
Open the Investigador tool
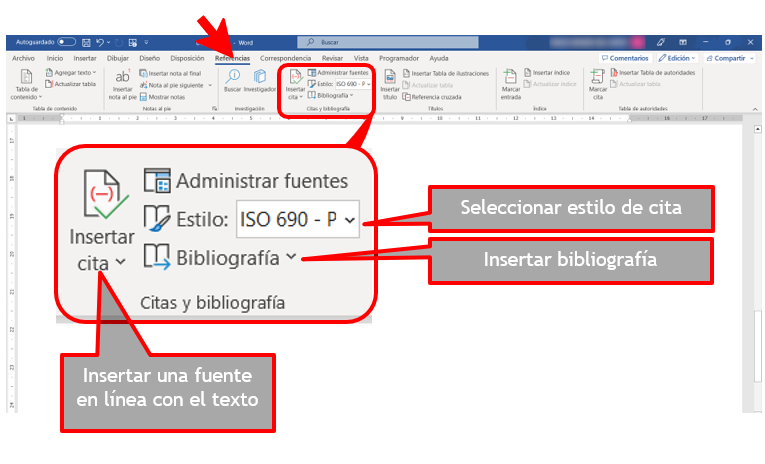pos(259,80)
